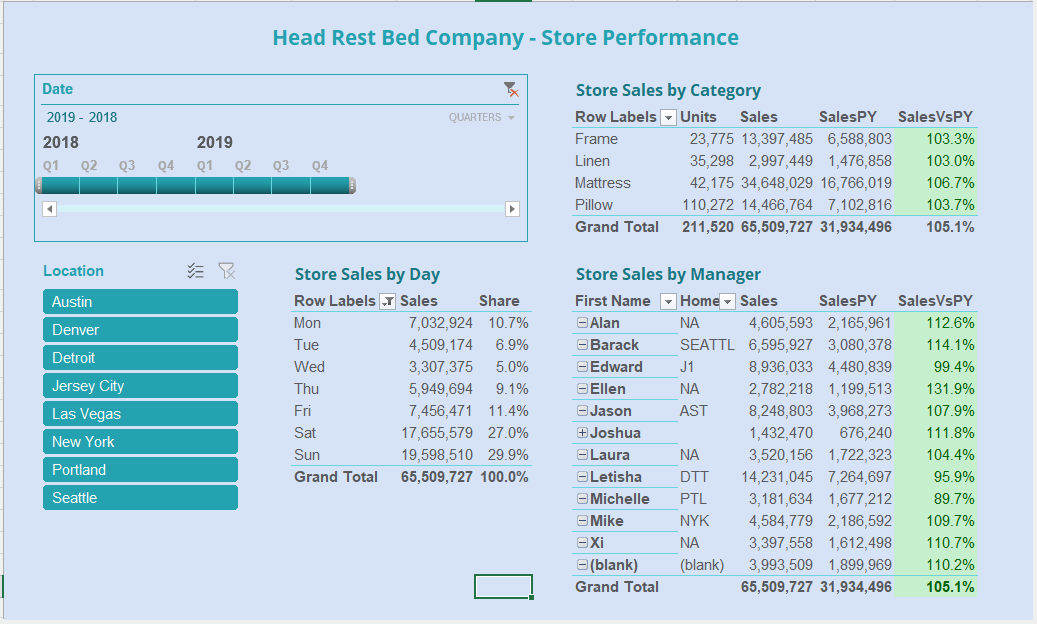Select the Mattress row label cell

[603, 183]
